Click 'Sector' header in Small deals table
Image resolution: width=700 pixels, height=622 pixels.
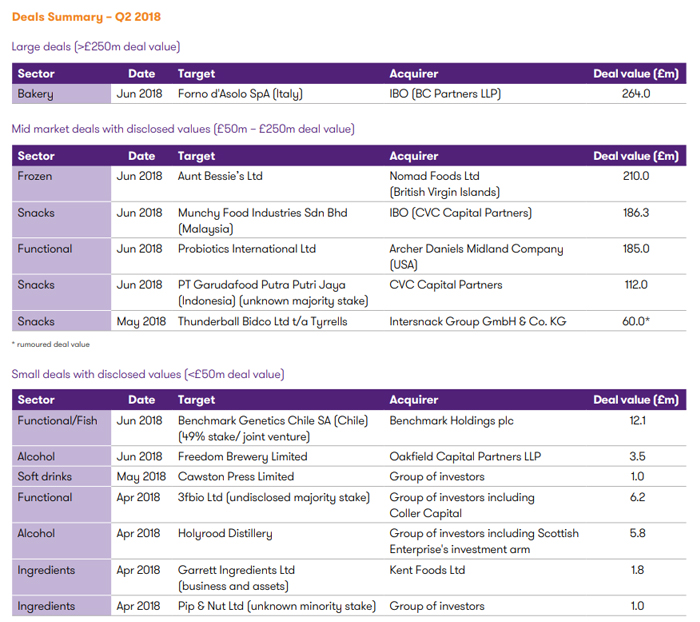click(x=36, y=400)
